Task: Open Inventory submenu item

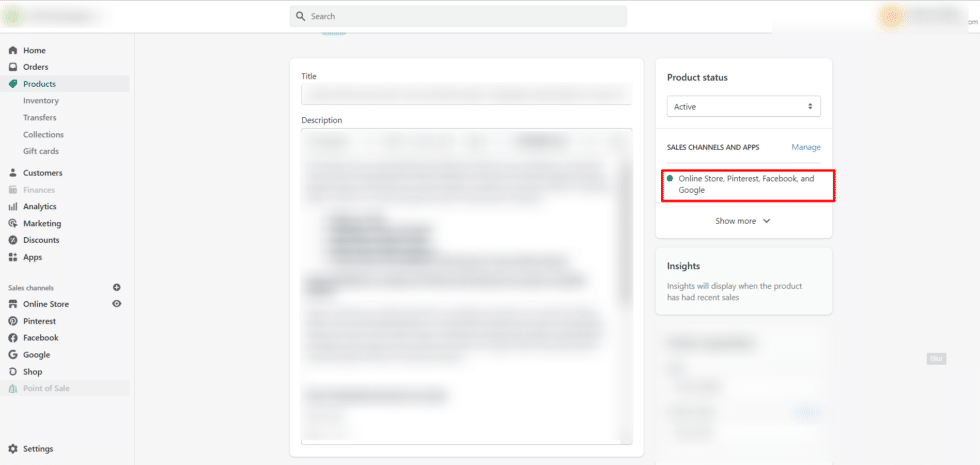Action: tap(41, 101)
